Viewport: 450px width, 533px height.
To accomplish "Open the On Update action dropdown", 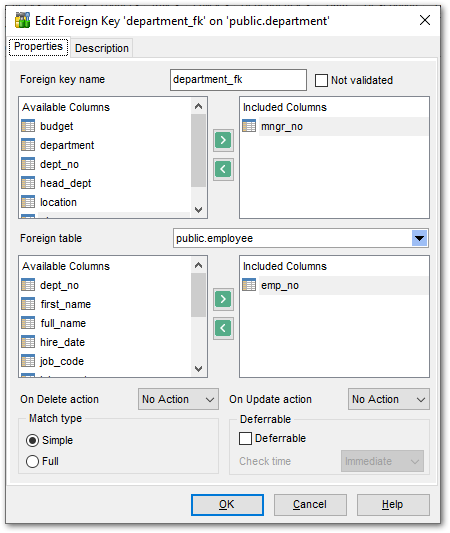I will 388,399.
